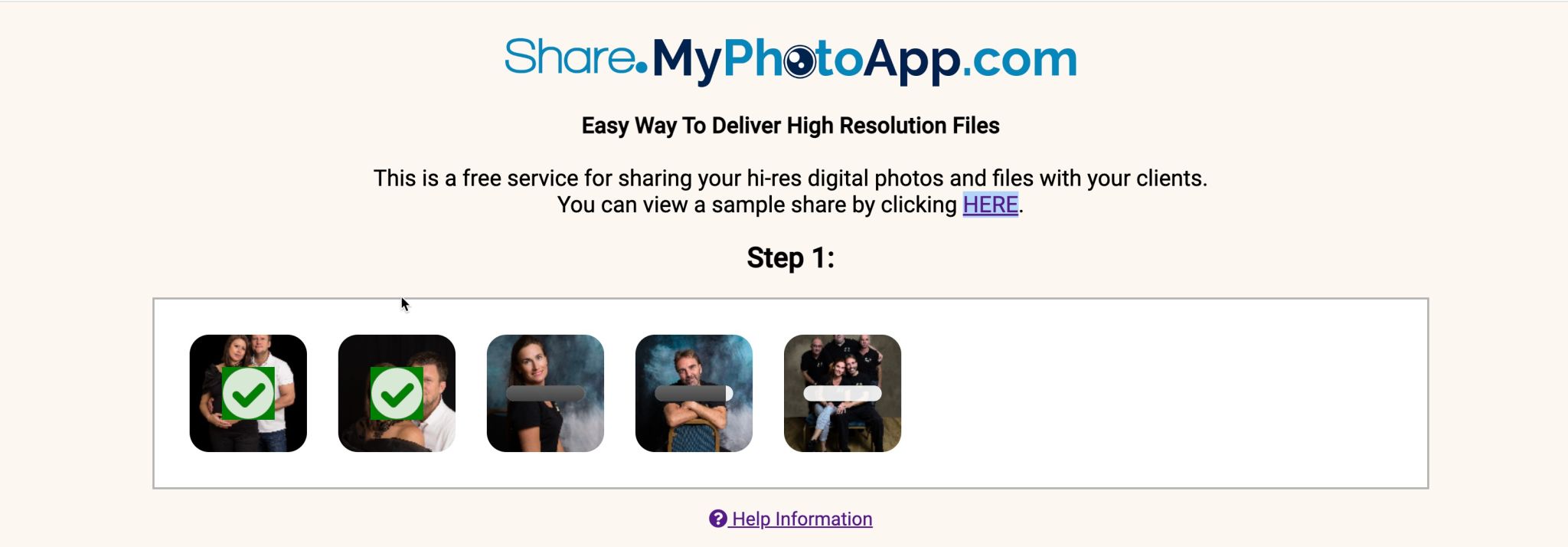Click the question mark help icon
Screen dimensions: 1568x547
click(x=717, y=519)
